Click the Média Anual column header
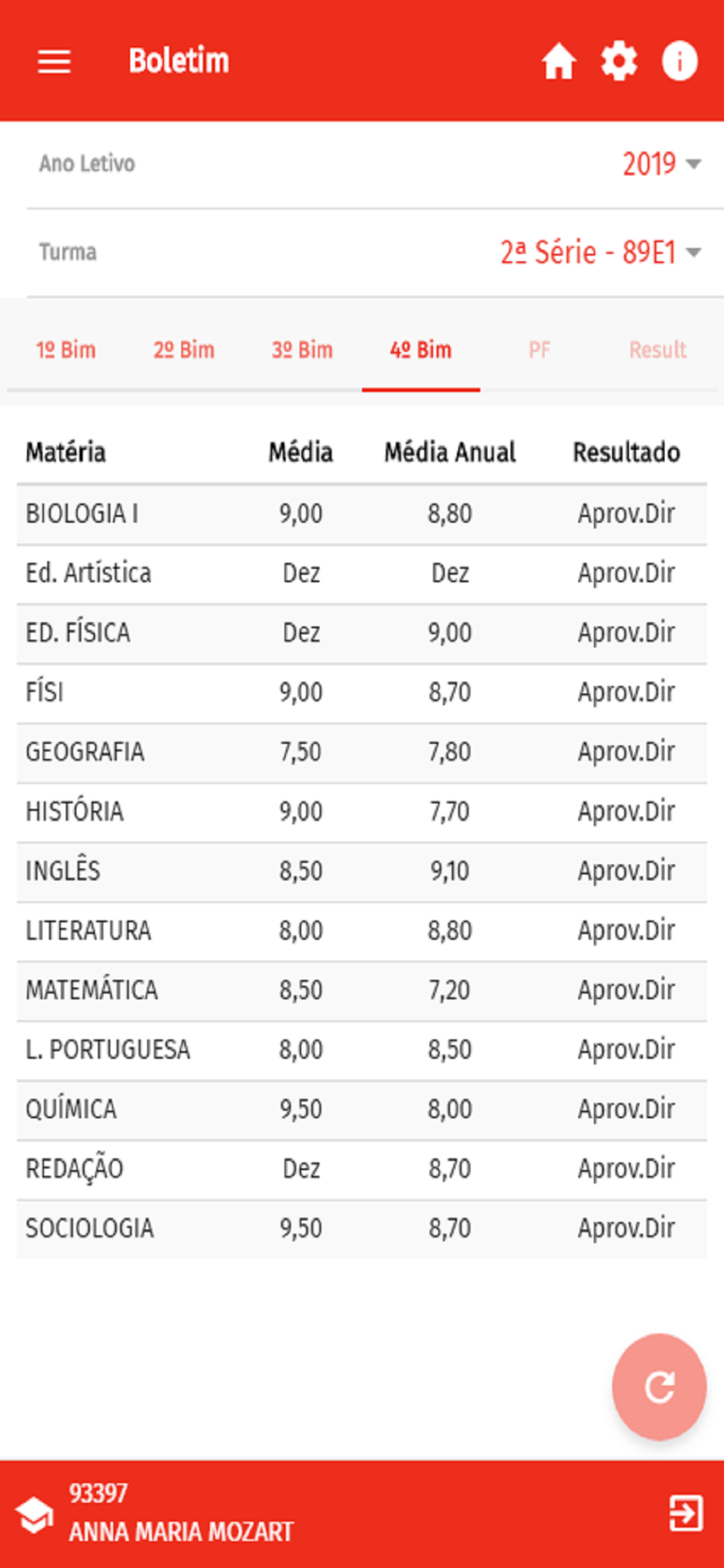Image resolution: width=724 pixels, height=1568 pixels. [x=450, y=452]
